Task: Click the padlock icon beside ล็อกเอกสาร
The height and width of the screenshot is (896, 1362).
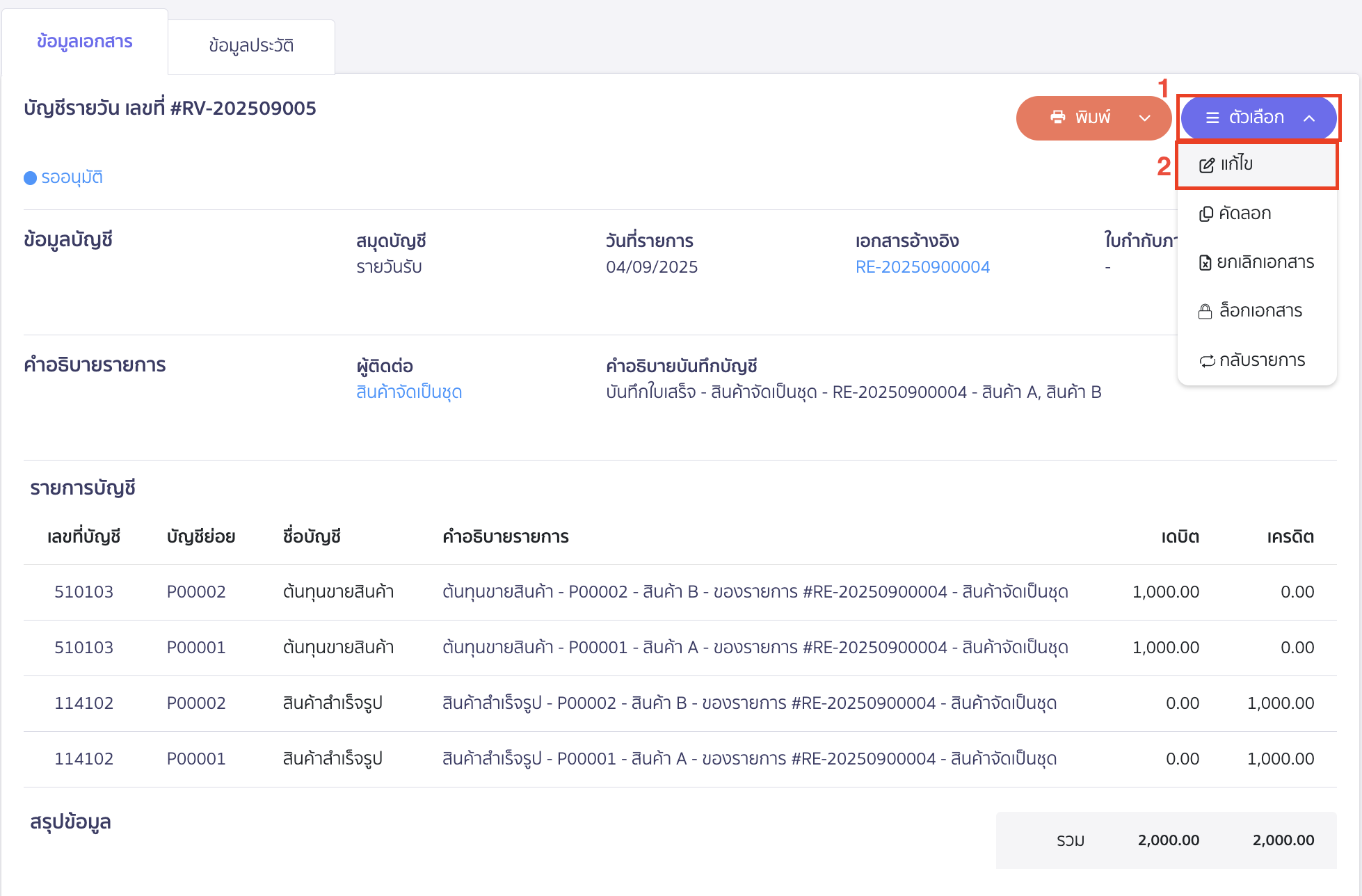Action: (x=1205, y=311)
